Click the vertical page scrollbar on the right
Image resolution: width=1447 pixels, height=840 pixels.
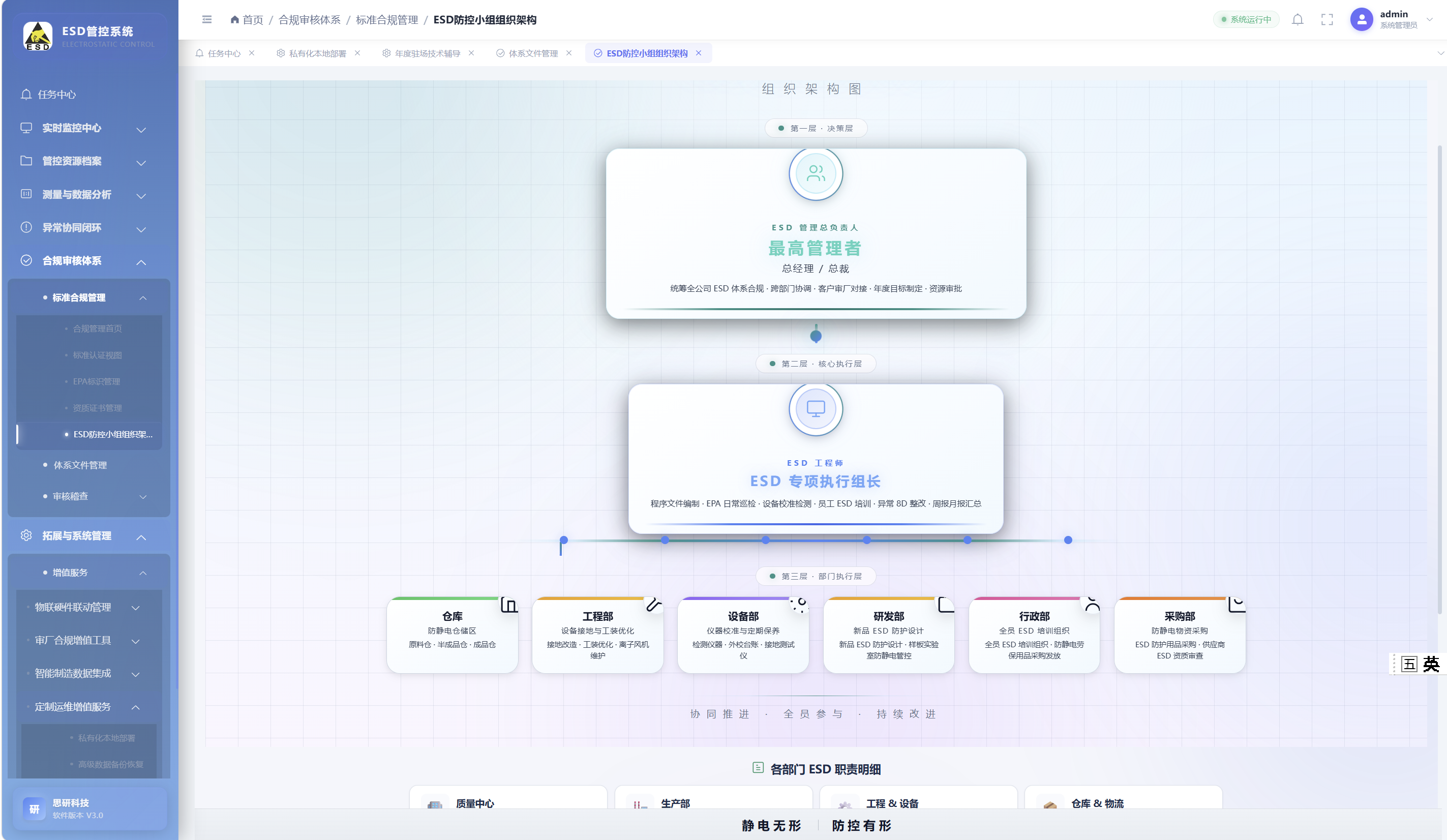1439,379
